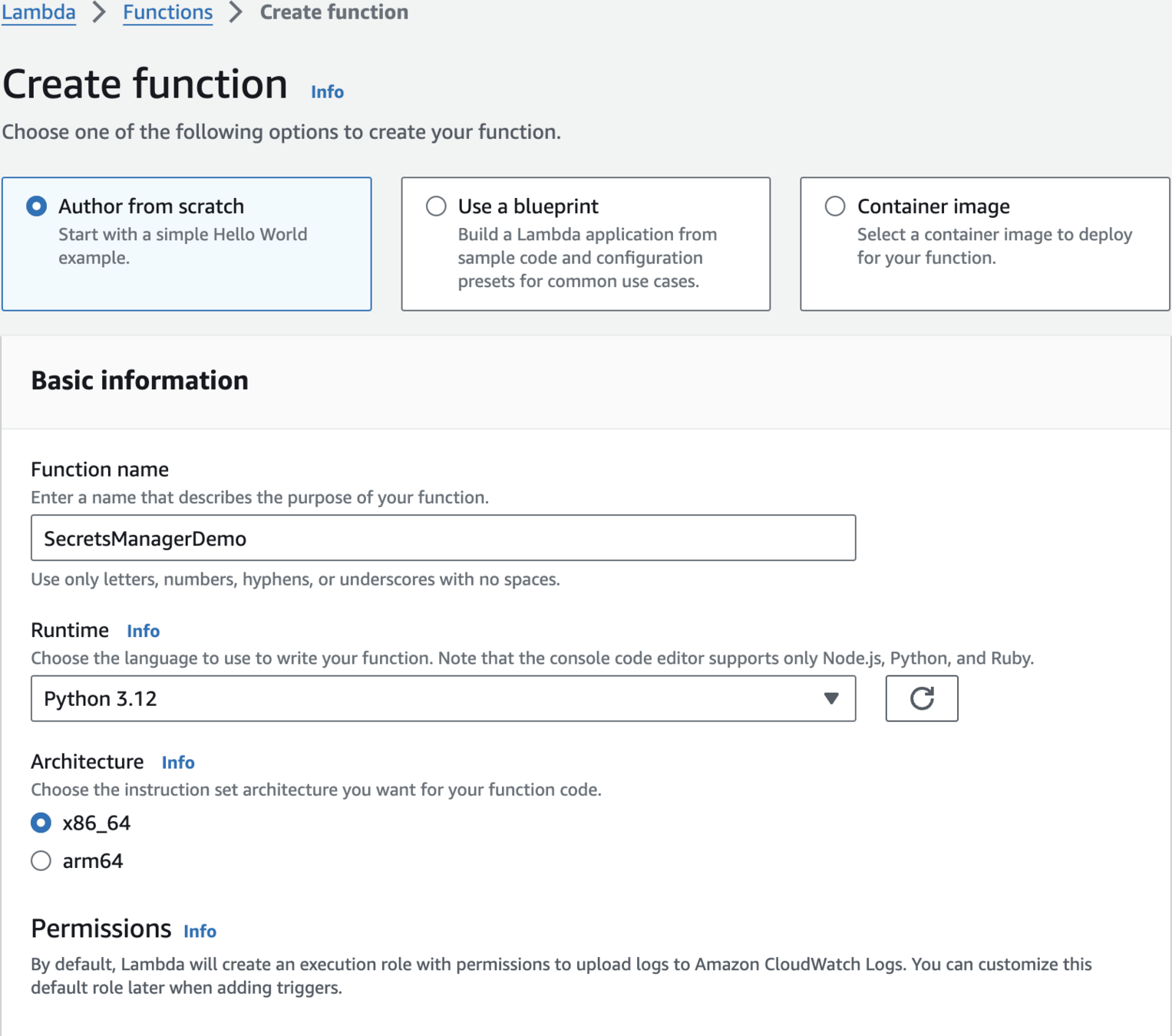Click the Python 3.12 runtime selector
This screenshot has width=1172, height=1036.
coord(430,698)
